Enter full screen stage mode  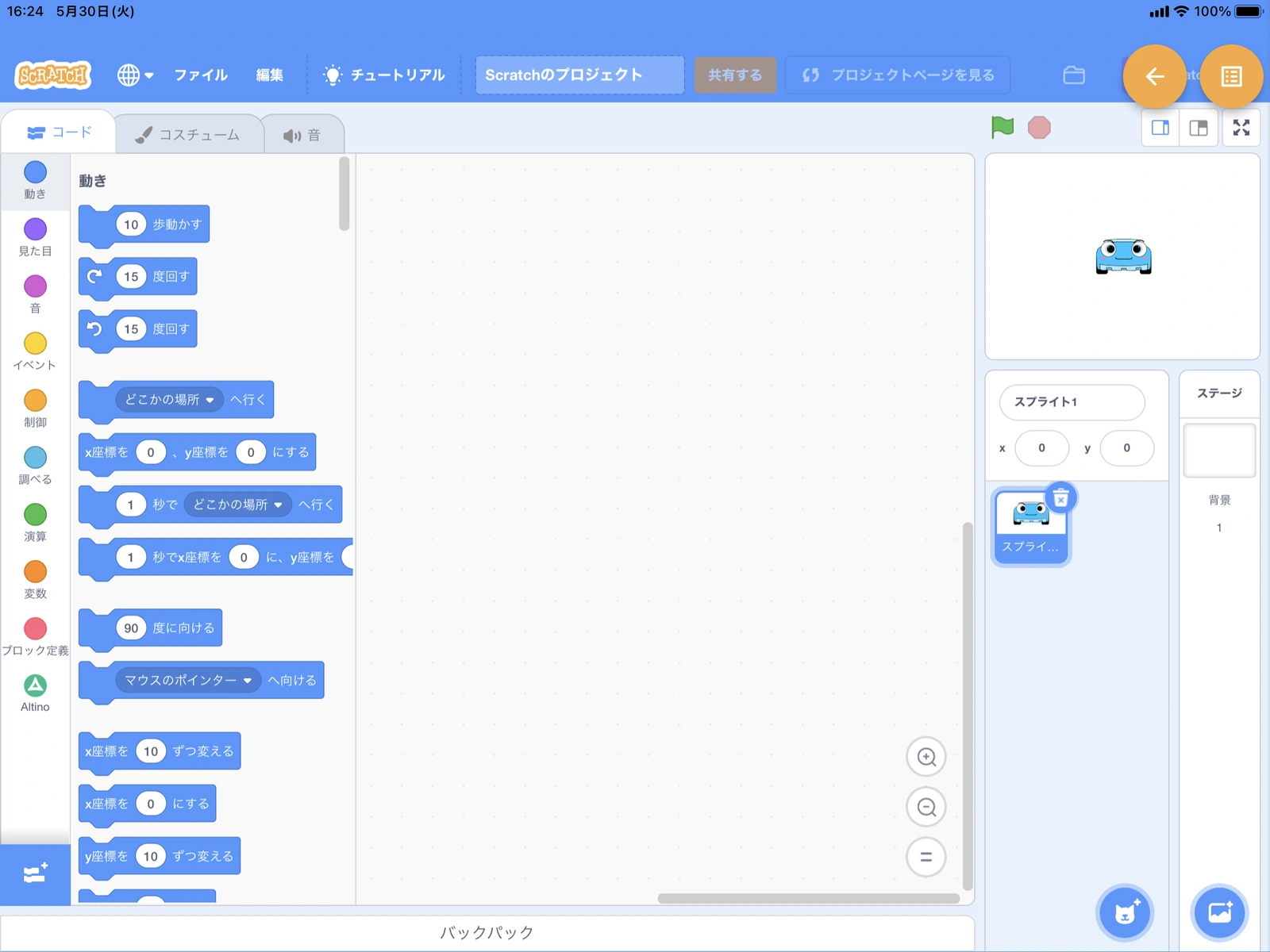[1241, 128]
